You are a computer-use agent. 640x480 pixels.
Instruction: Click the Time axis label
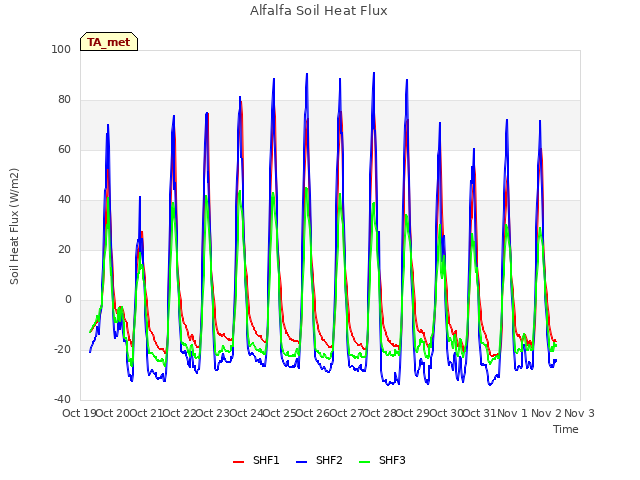click(x=566, y=429)
